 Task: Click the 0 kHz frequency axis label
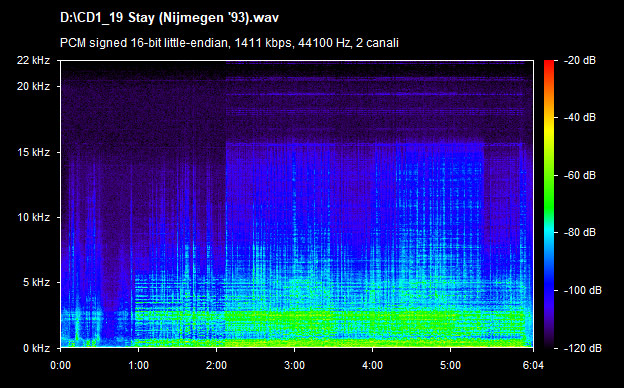36,348
